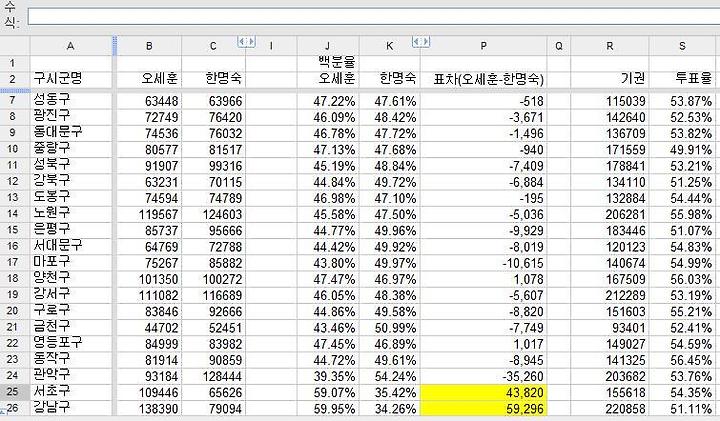Click the formula input bar
Viewport: 720px width, 421px height.
(x=373, y=17)
